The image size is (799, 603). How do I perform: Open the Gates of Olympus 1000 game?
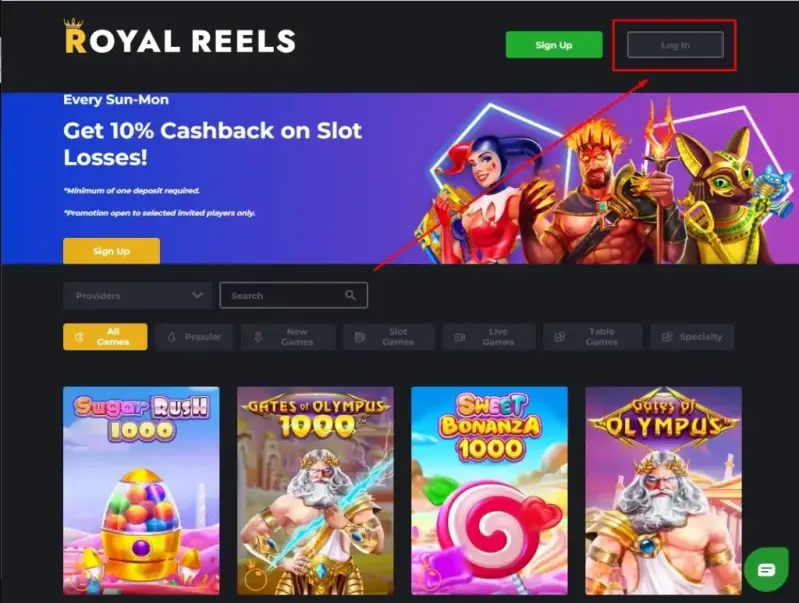(x=315, y=491)
